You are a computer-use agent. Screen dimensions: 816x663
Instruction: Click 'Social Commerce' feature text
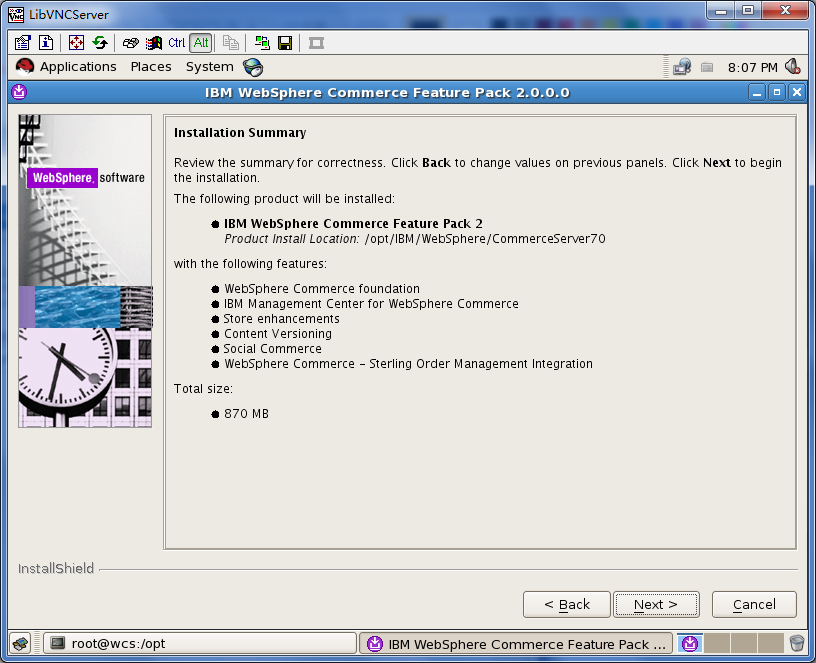pyautogui.click(x=273, y=349)
